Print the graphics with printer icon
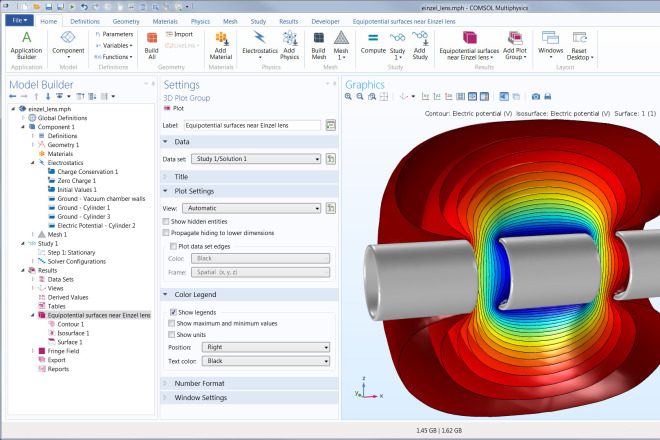Image resolution: width=660 pixels, height=440 pixels. 547,96
